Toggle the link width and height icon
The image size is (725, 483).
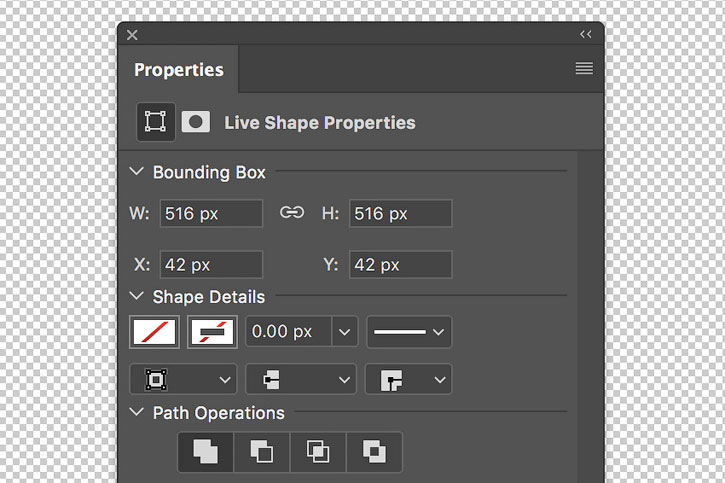click(x=292, y=213)
